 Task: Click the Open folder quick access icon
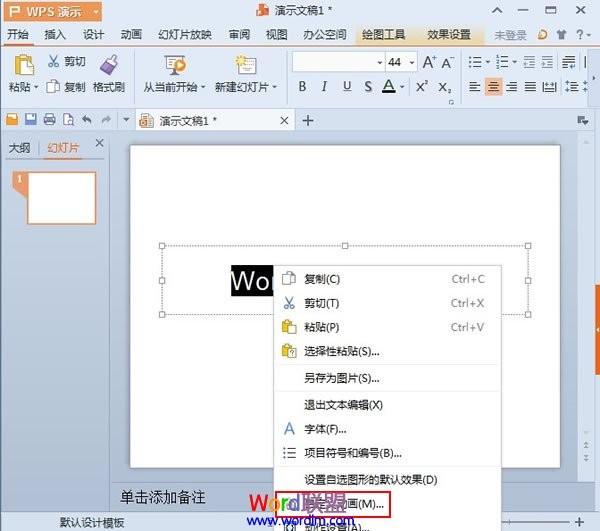(x=12, y=120)
